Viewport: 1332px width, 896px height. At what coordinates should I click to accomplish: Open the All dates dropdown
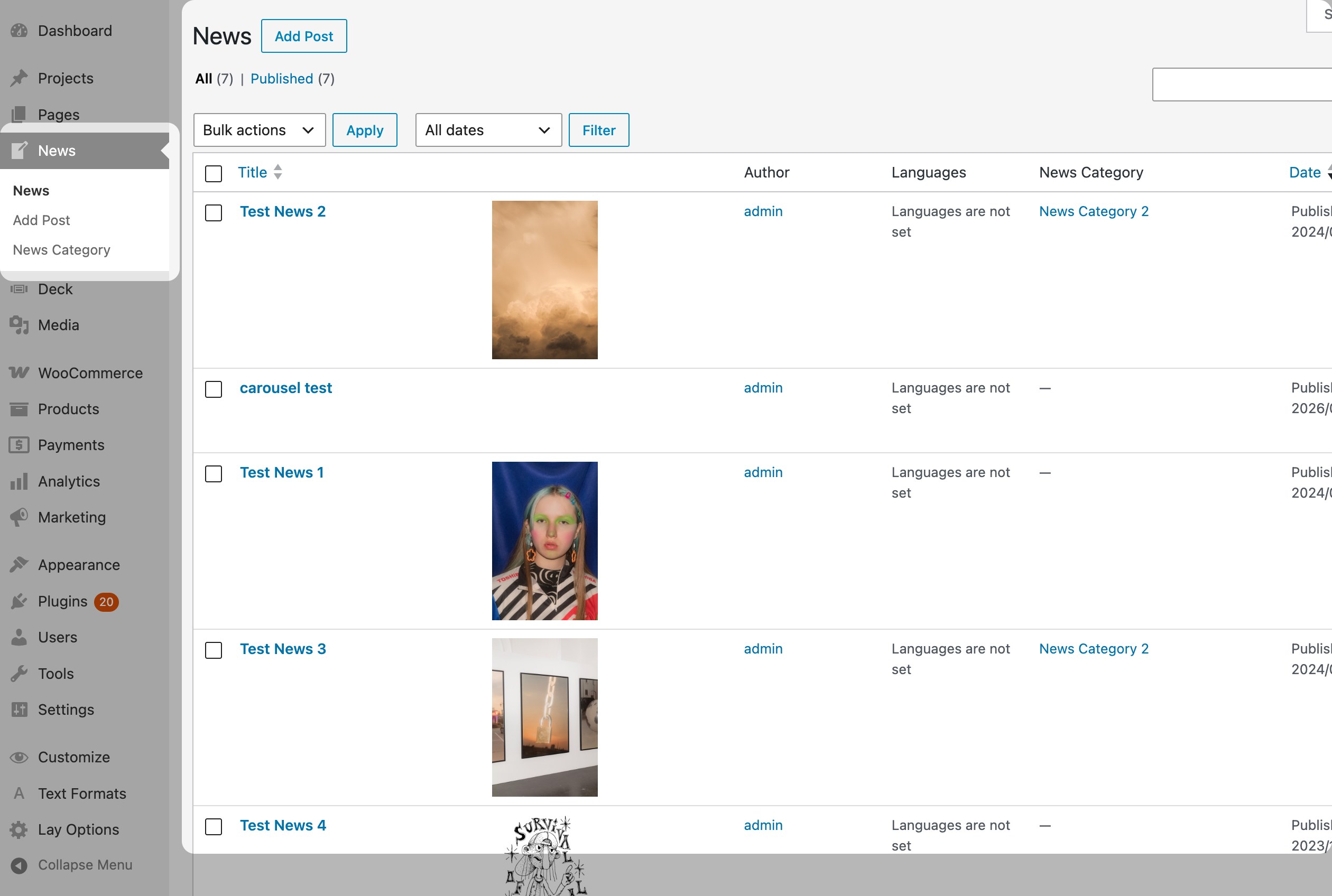point(489,130)
